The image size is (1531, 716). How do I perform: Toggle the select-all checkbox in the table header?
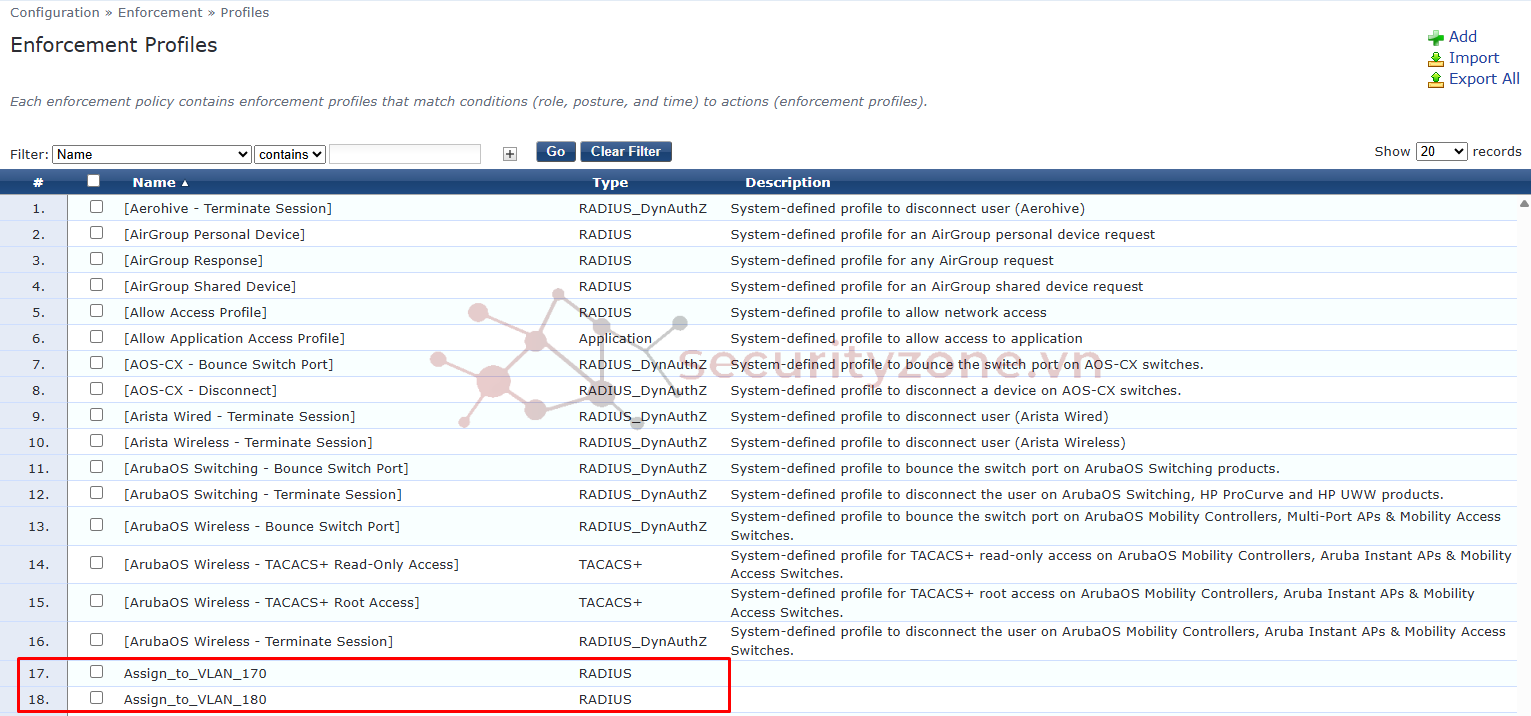coord(94,181)
